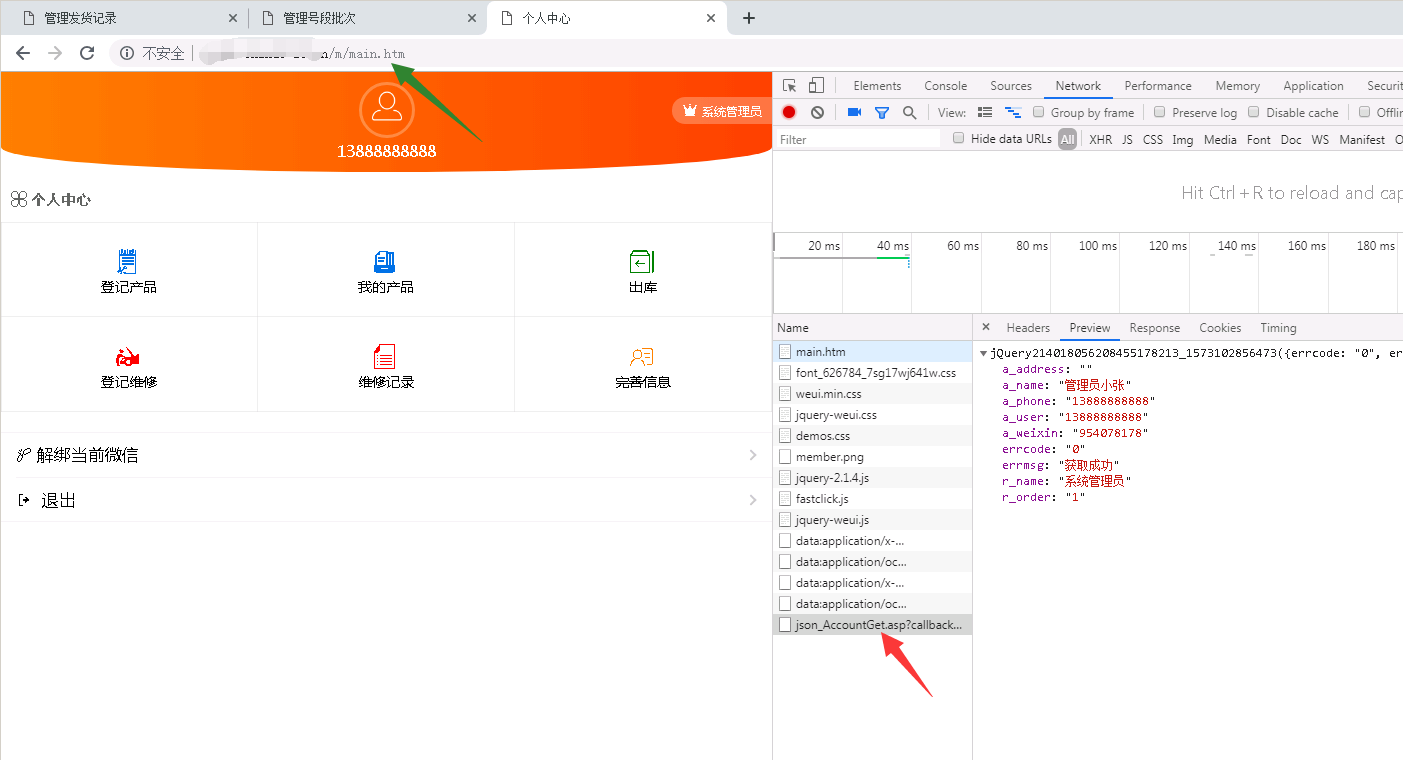Enable Disable cache checkbox
This screenshot has height=760, width=1403.
click(1254, 112)
